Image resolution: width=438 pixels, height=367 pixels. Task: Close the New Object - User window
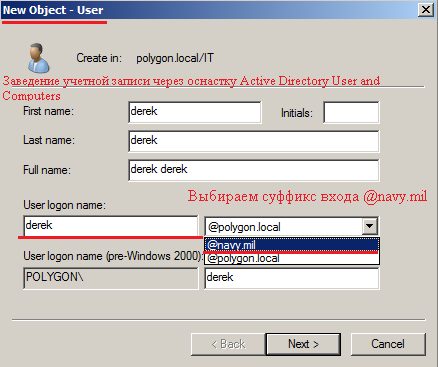[x=426, y=10]
